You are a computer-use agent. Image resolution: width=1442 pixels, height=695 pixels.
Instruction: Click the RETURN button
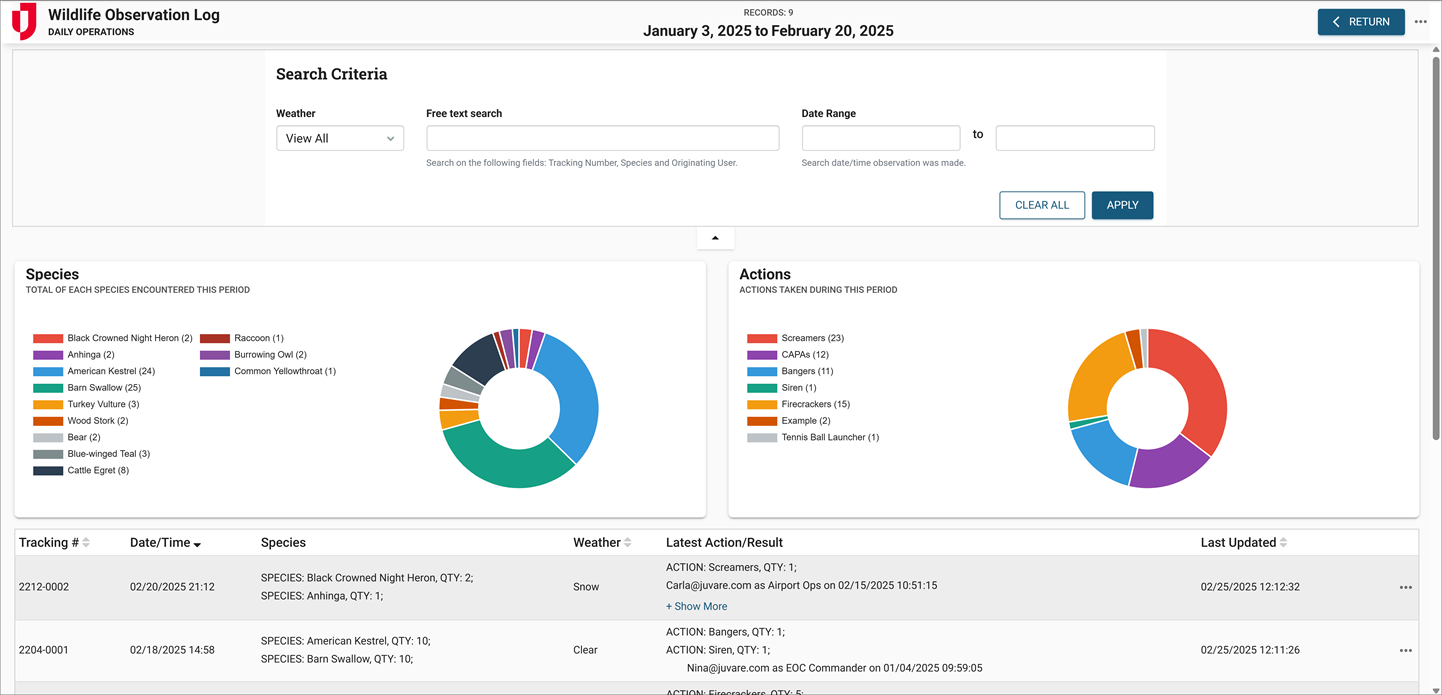pyautogui.click(x=1360, y=22)
